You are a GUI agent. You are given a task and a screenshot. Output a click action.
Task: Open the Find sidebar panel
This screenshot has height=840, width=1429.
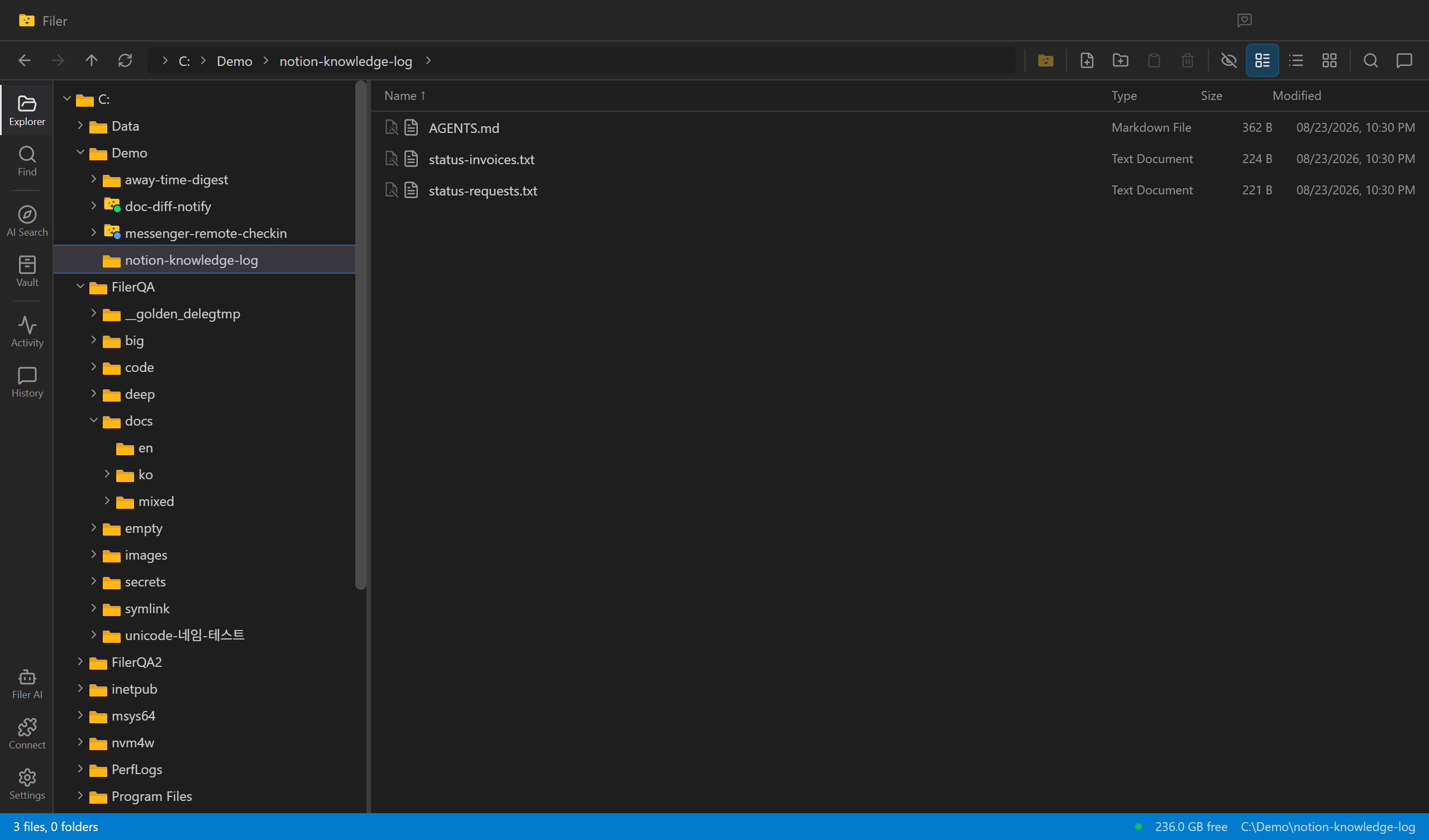click(x=27, y=161)
